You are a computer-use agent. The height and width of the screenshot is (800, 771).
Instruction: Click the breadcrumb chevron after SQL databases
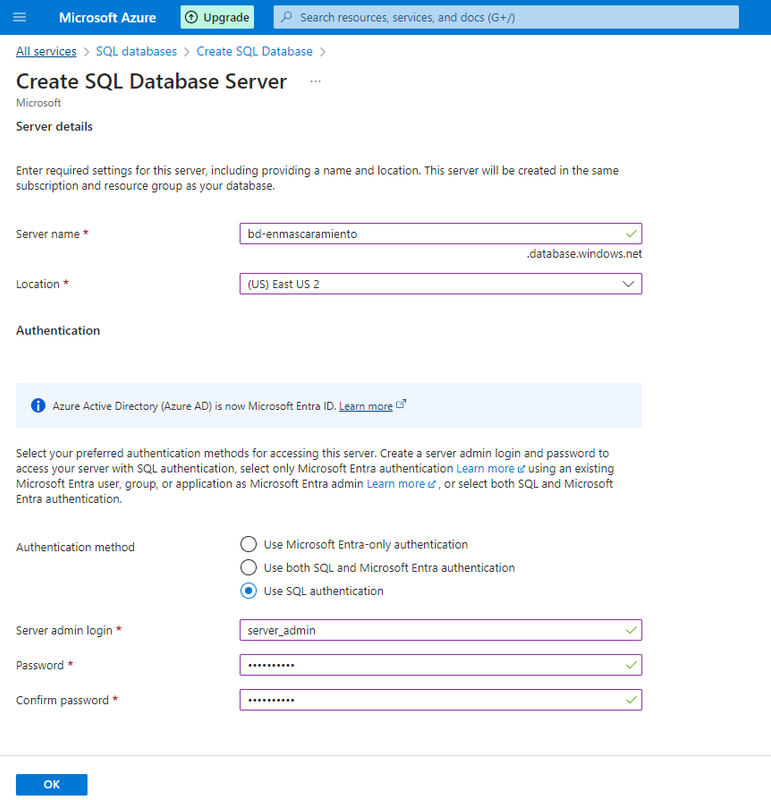(187, 52)
